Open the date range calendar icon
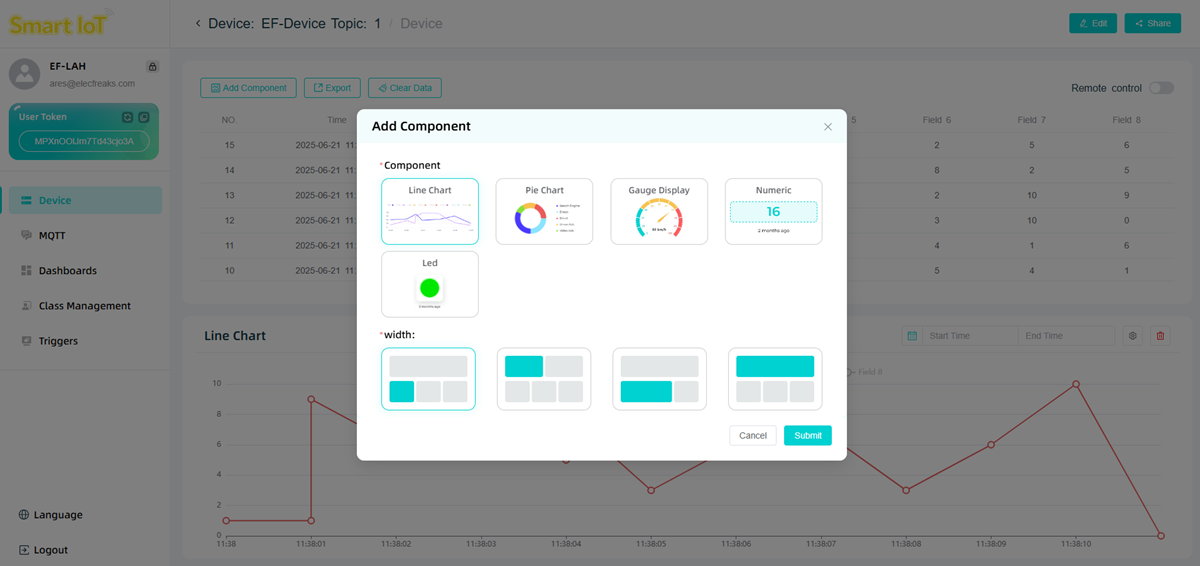This screenshot has width=1200, height=566. 912,336
